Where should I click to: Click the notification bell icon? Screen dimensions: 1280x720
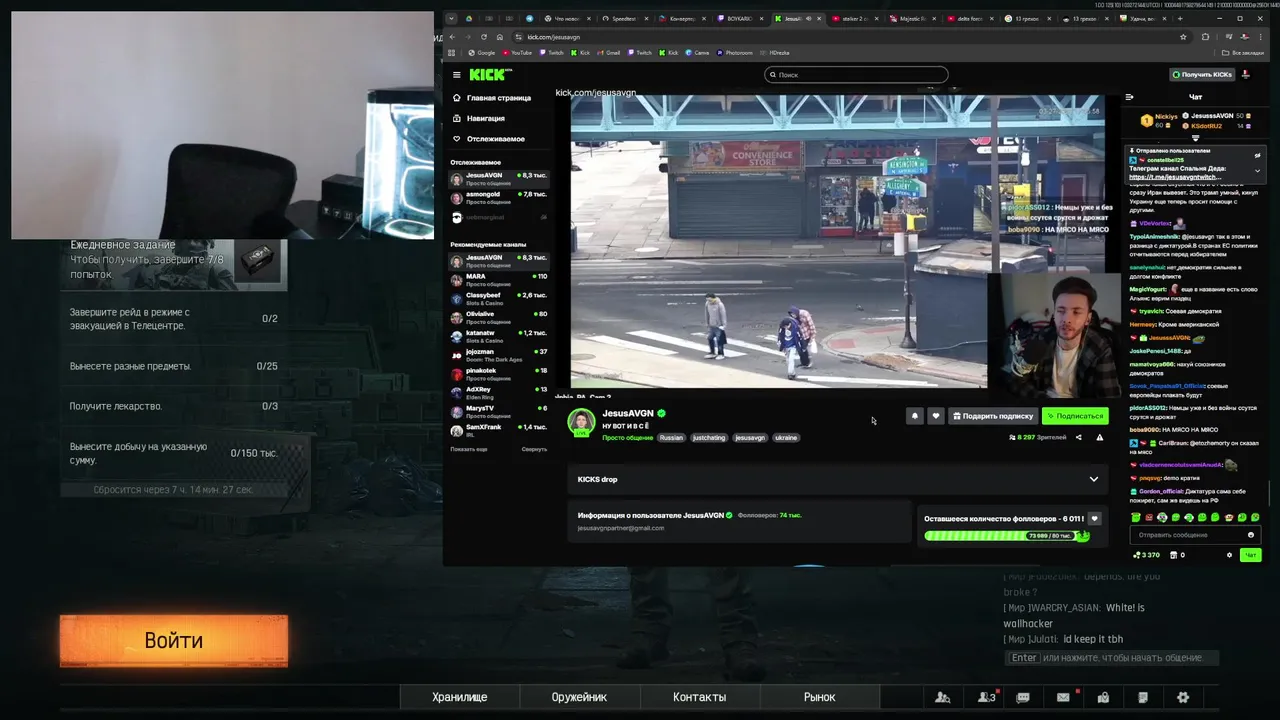[x=914, y=416]
